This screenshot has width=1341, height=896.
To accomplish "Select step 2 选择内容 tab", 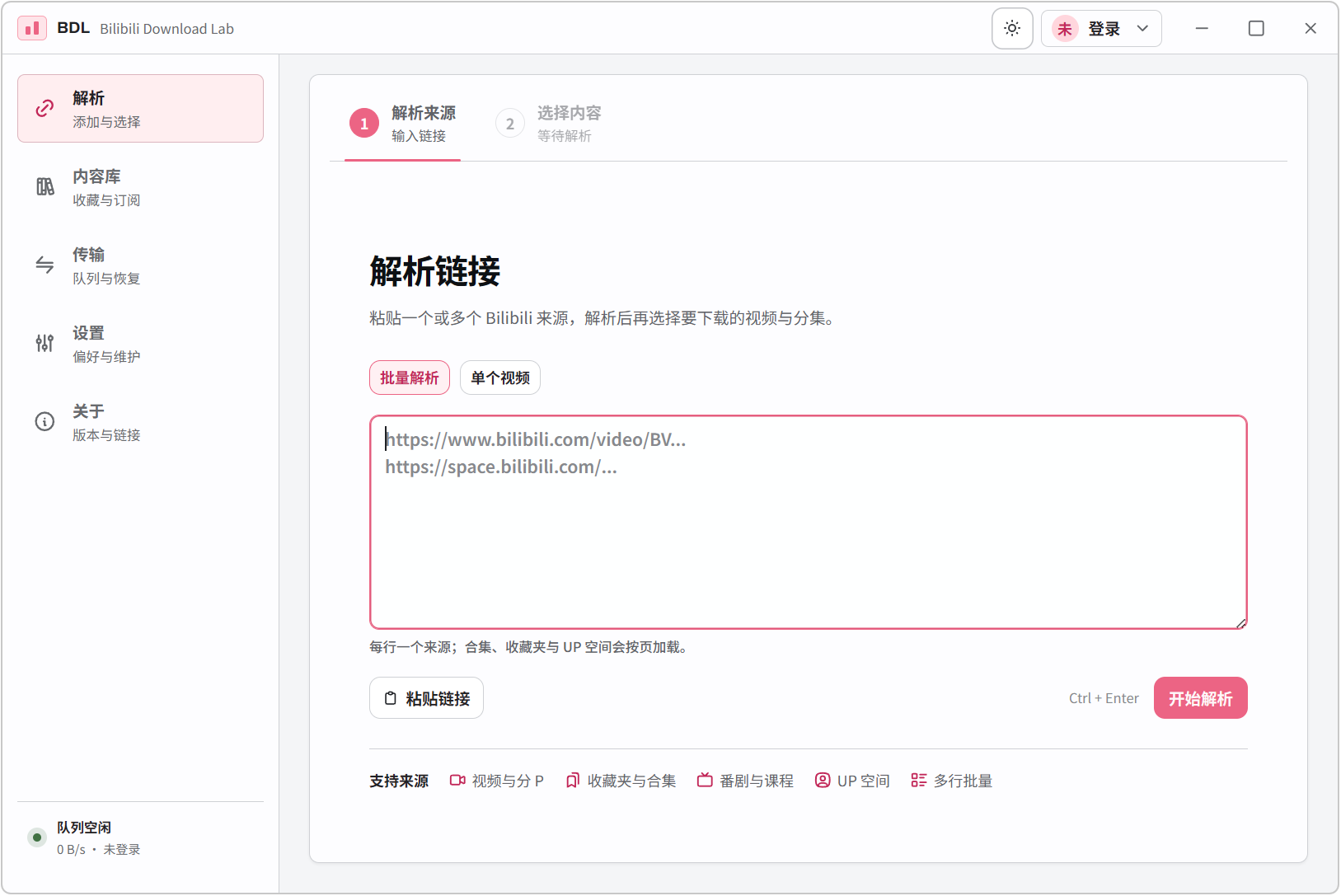I will [x=549, y=124].
